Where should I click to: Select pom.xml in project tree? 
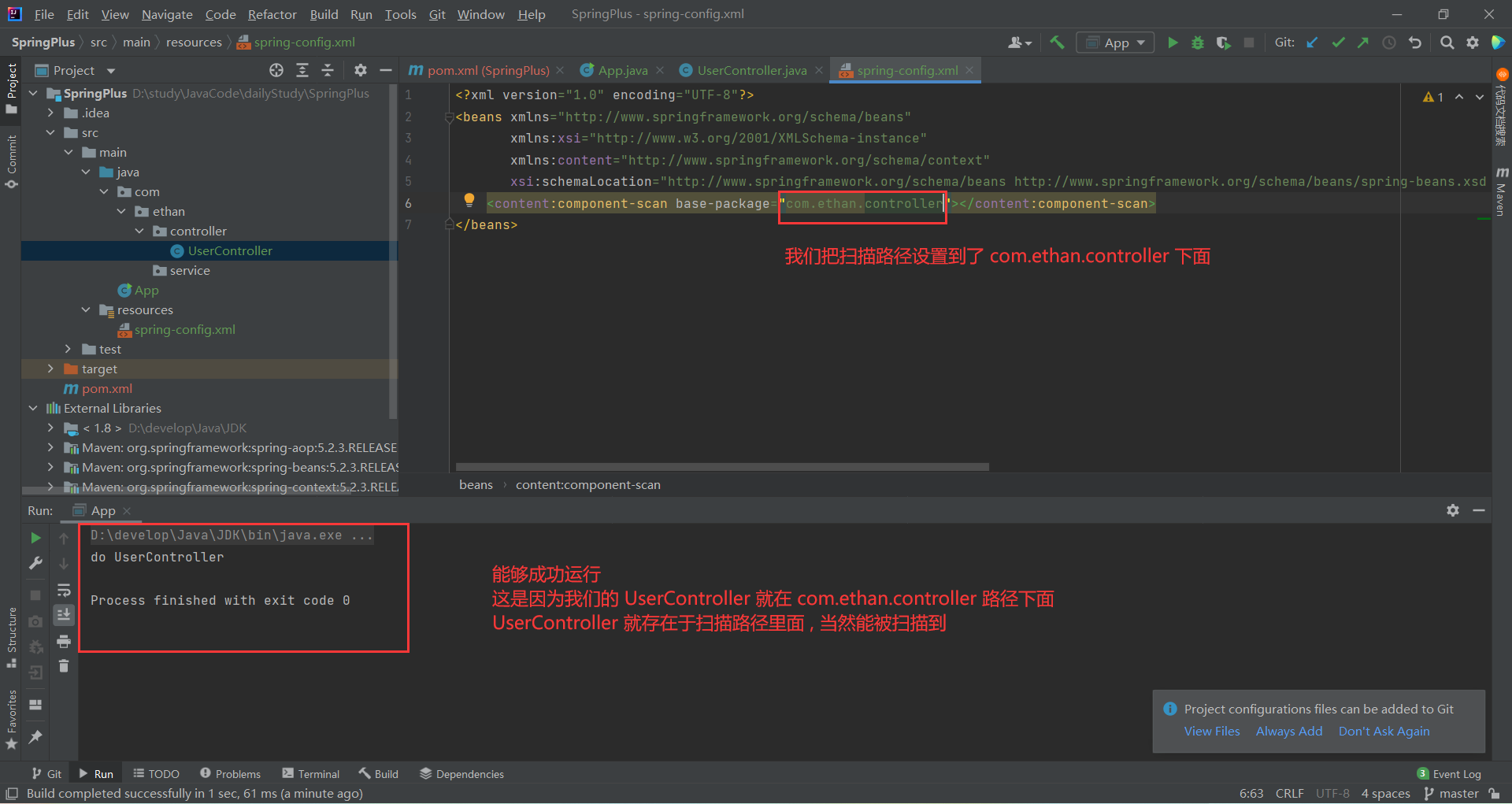[107, 388]
